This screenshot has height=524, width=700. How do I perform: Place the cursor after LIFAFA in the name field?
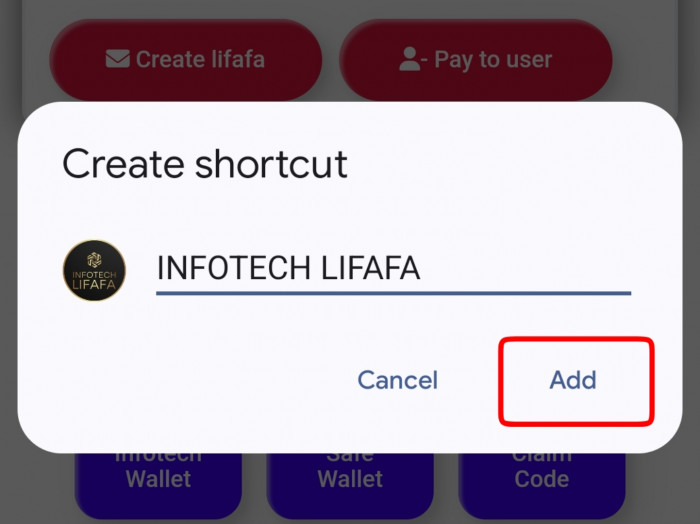point(423,268)
